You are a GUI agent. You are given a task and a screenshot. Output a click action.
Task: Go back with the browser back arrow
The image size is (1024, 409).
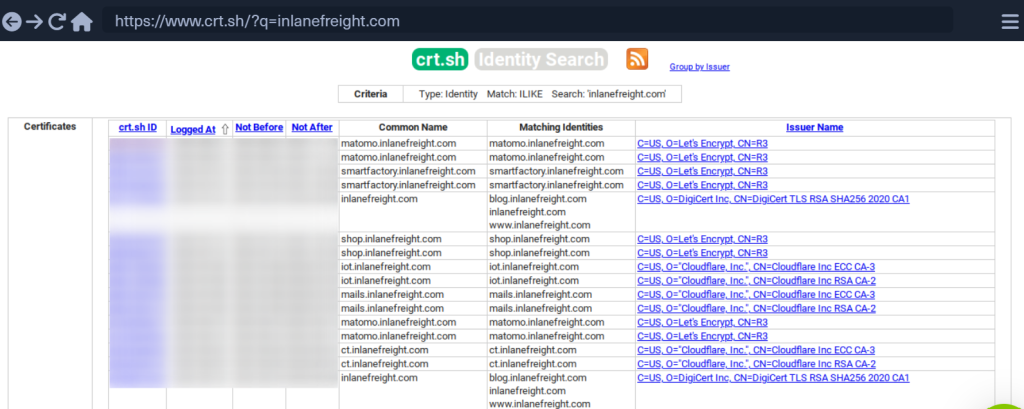12,22
